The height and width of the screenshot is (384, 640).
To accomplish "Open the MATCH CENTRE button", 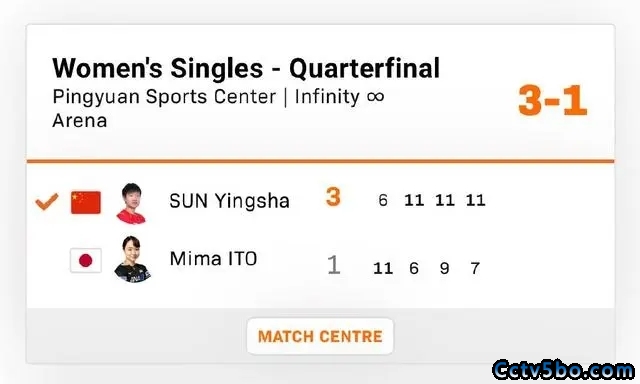I will pyautogui.click(x=320, y=336).
